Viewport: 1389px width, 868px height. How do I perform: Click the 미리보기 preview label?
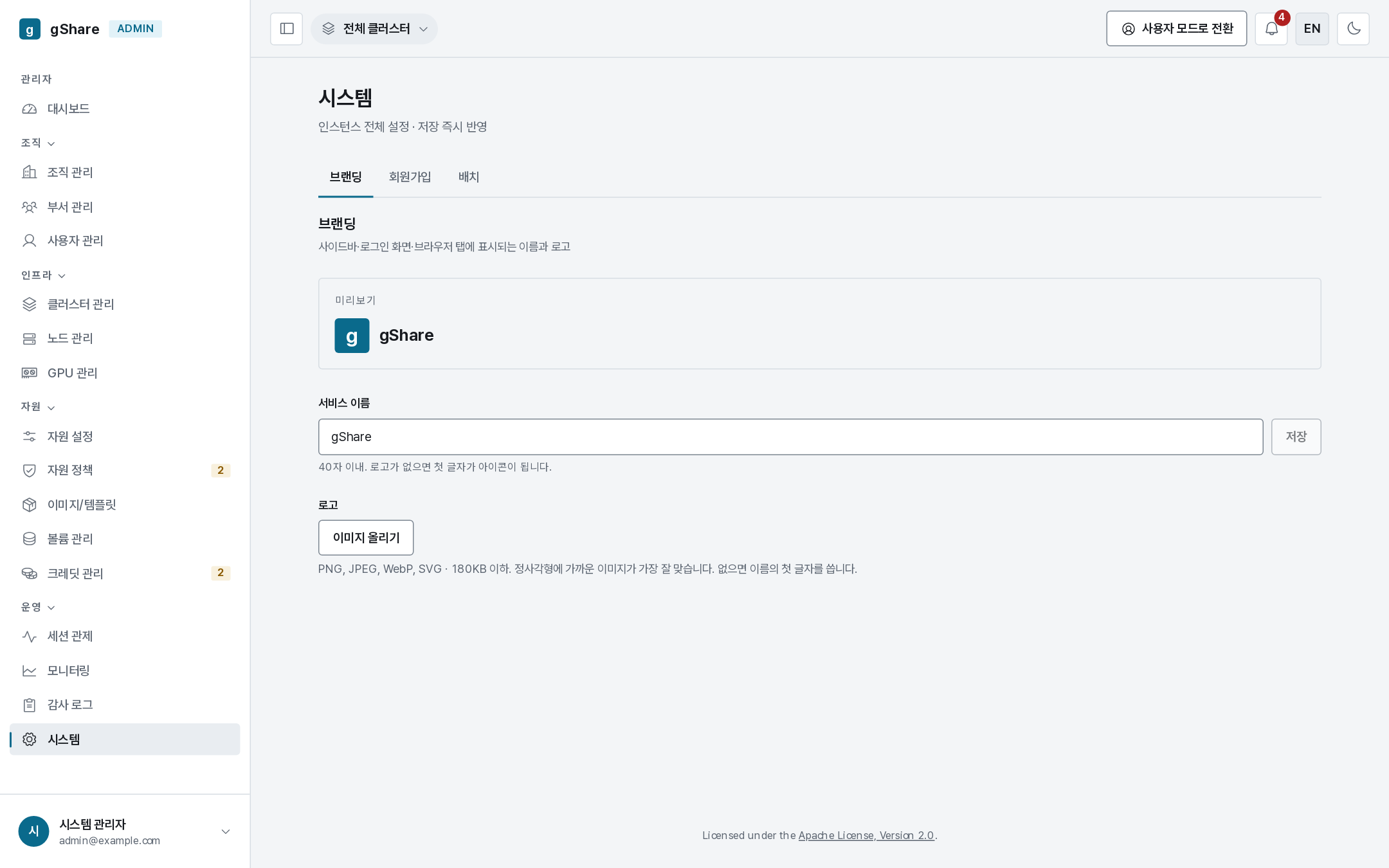point(355,300)
